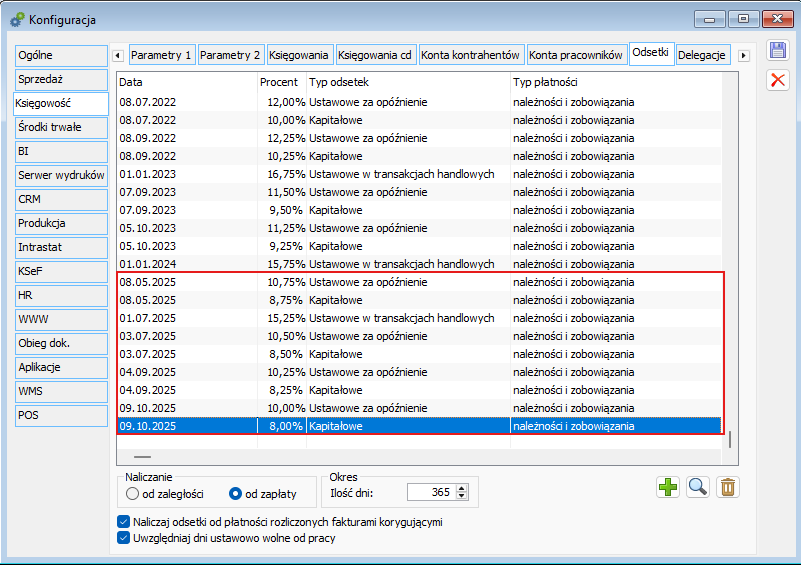Viewport: 801px width, 565px height.
Task: Select the 'od zapłaty' radio option
Action: coord(236,493)
